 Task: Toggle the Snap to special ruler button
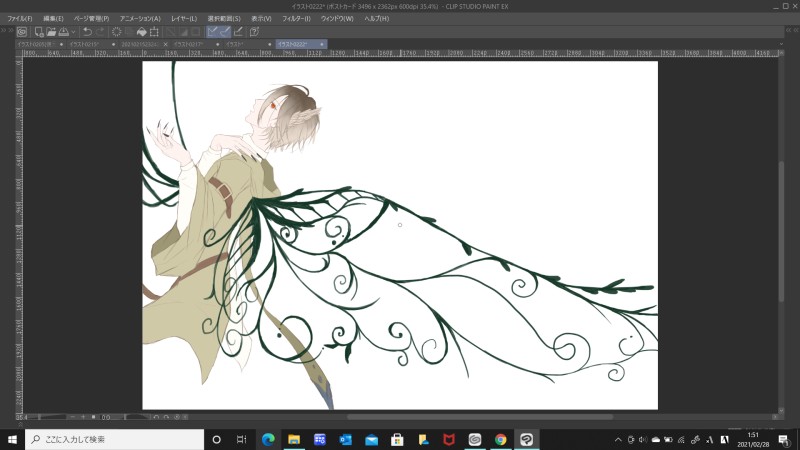225,31
